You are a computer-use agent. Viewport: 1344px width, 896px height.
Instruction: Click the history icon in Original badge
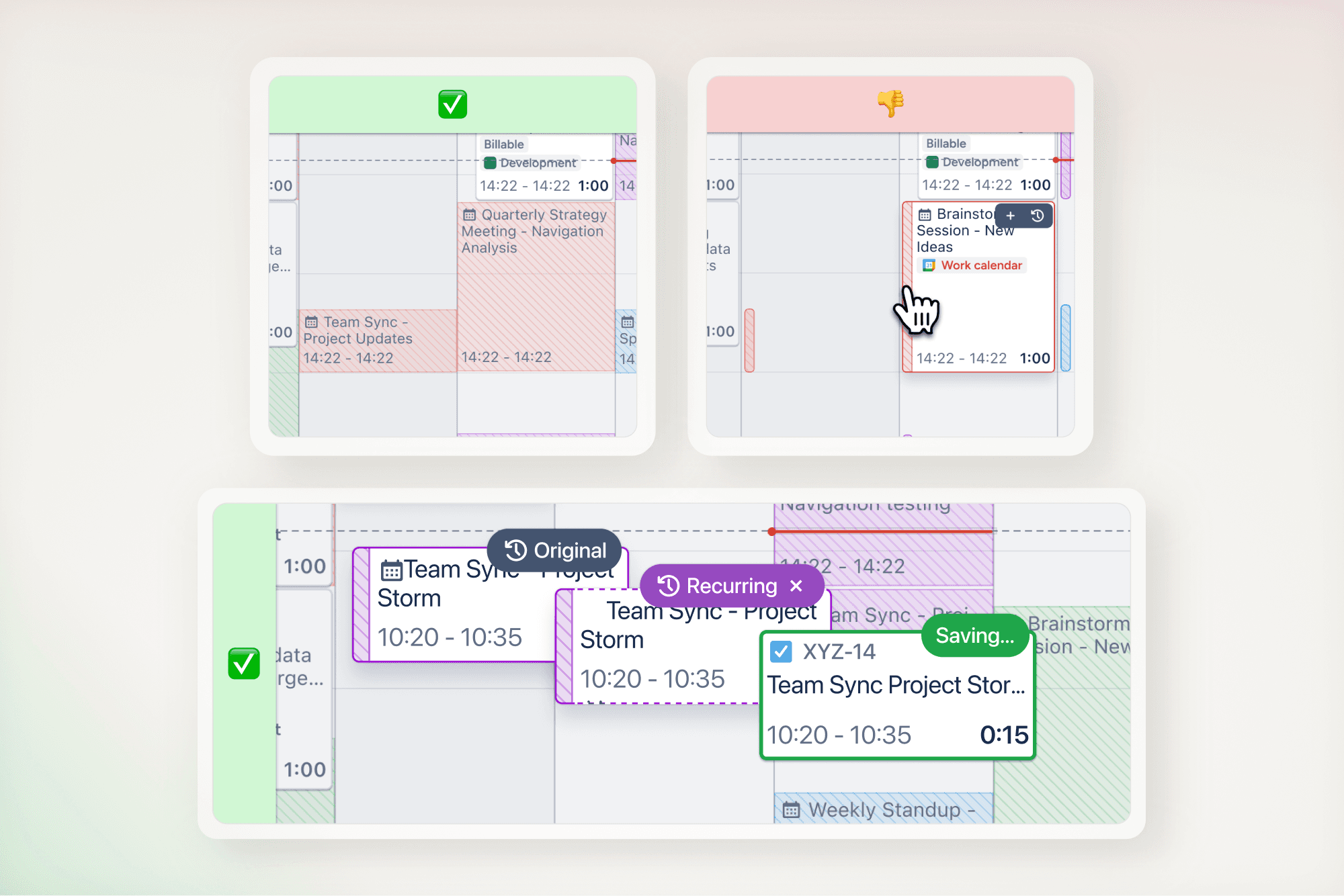coord(515,550)
